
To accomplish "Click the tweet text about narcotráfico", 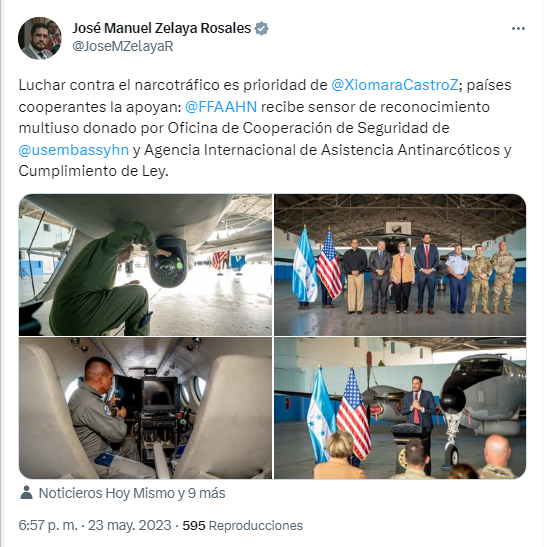I will (265, 128).
